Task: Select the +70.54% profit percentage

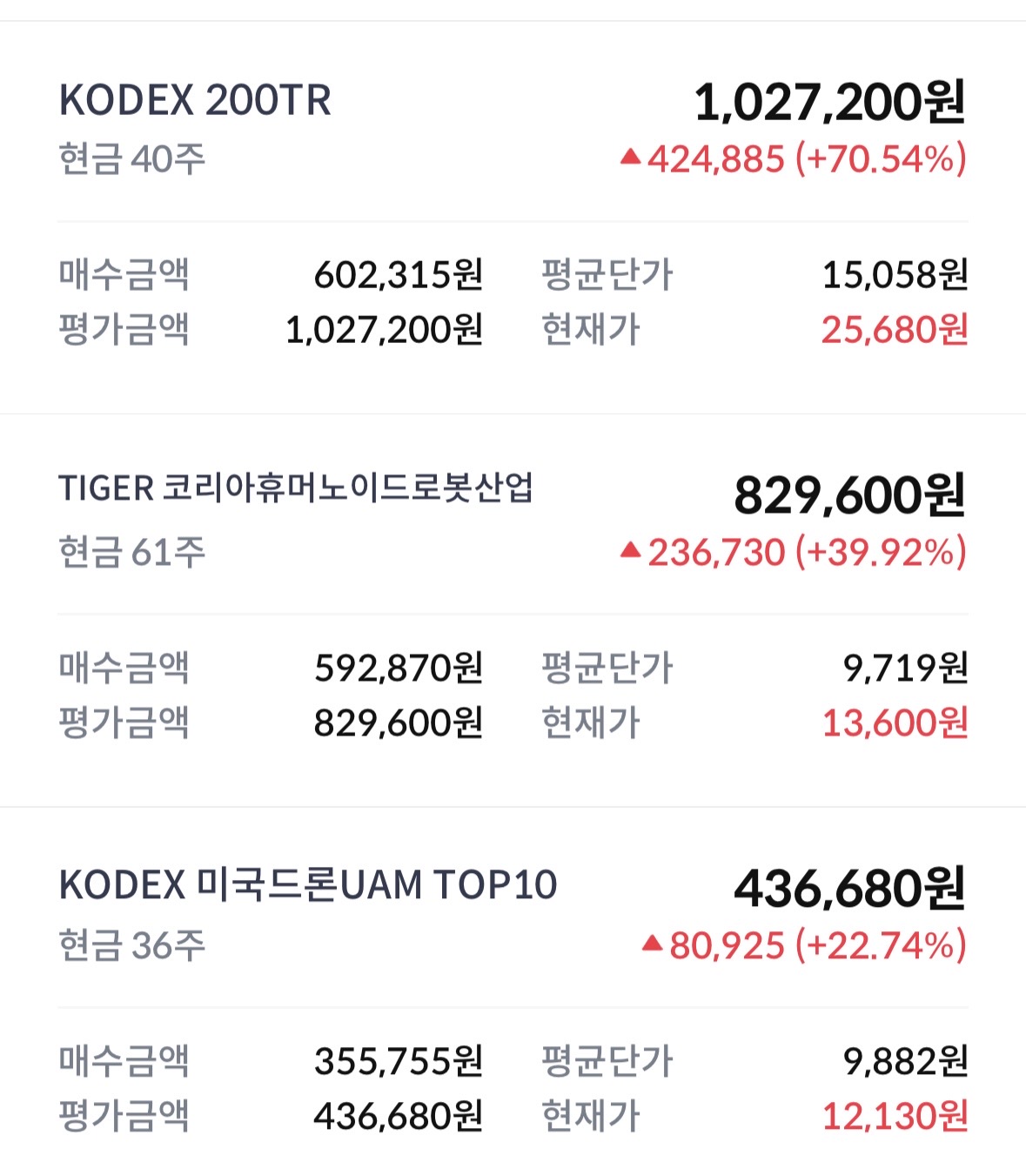Action: (x=881, y=159)
